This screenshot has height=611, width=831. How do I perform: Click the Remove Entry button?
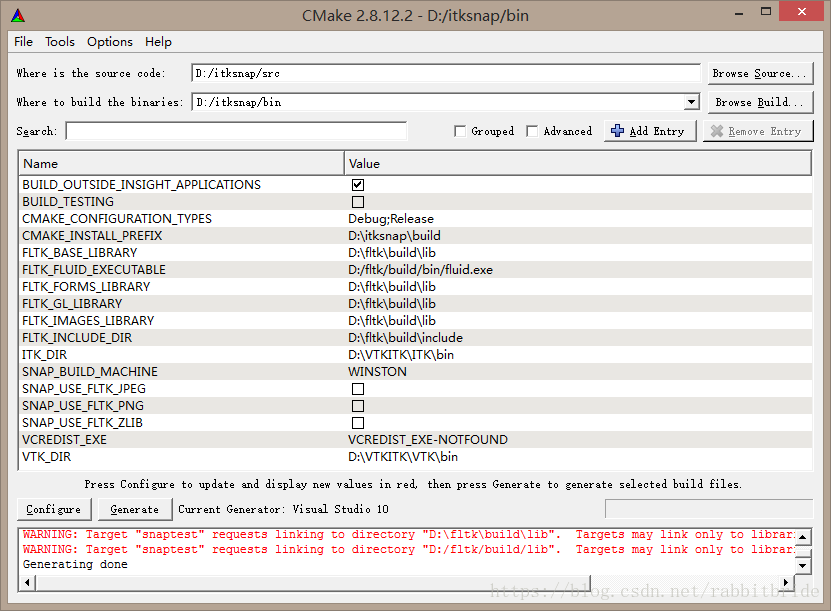click(x=758, y=131)
